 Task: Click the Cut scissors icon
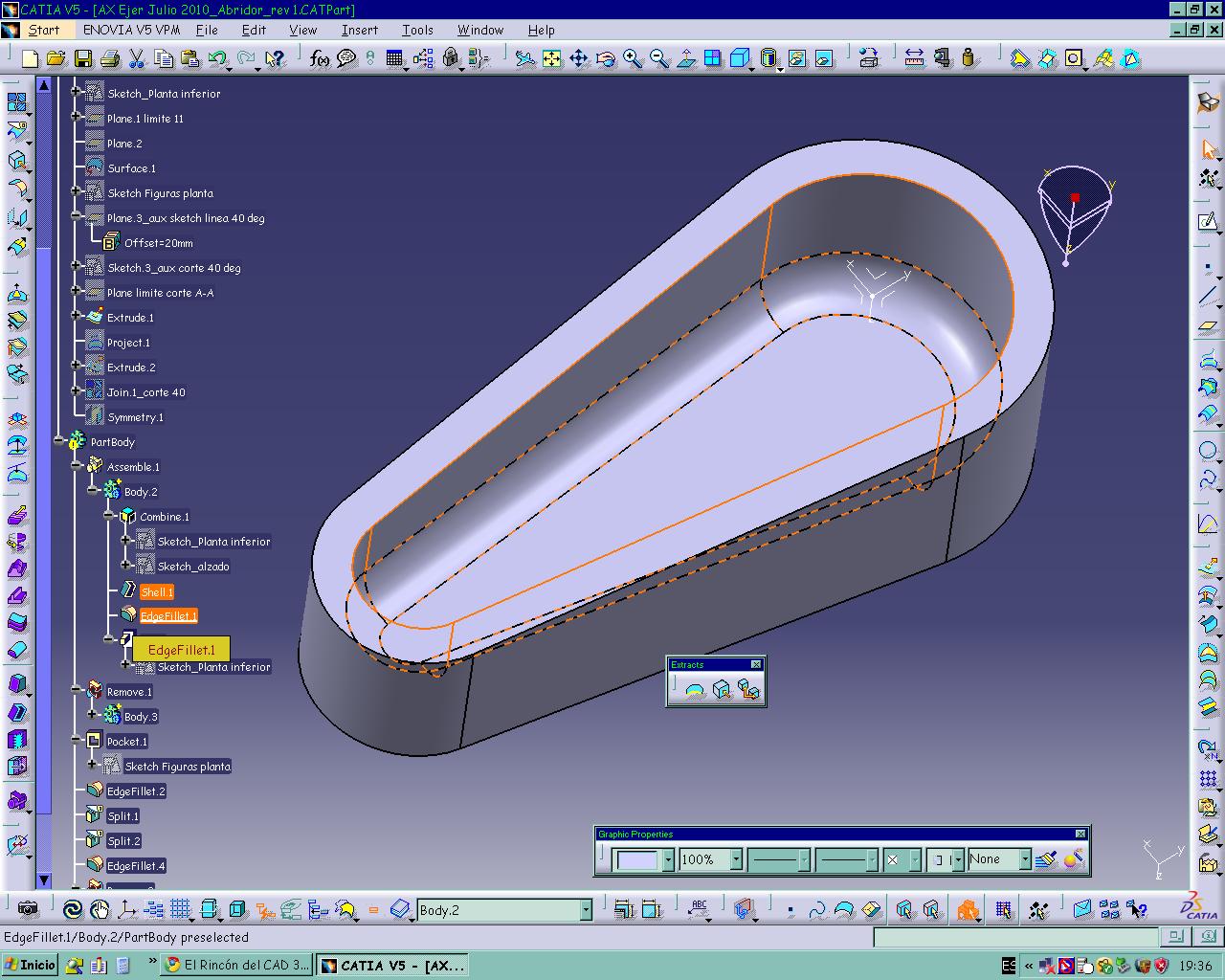tap(136, 59)
